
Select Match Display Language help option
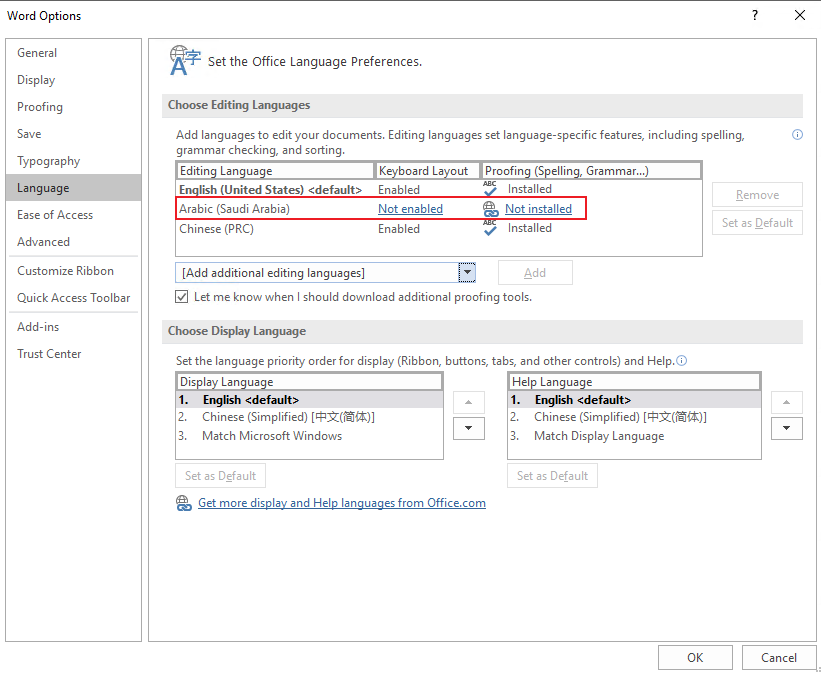click(x=634, y=436)
